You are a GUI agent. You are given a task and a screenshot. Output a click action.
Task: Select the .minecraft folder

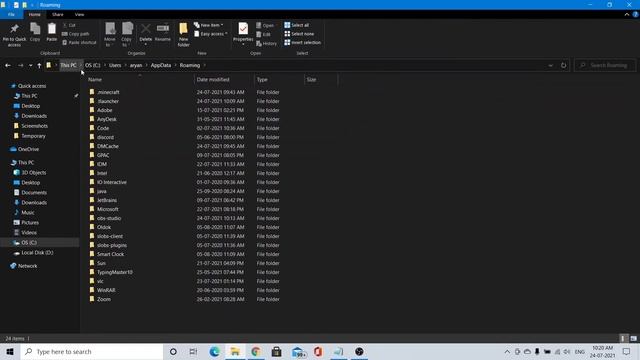[x=108, y=92]
